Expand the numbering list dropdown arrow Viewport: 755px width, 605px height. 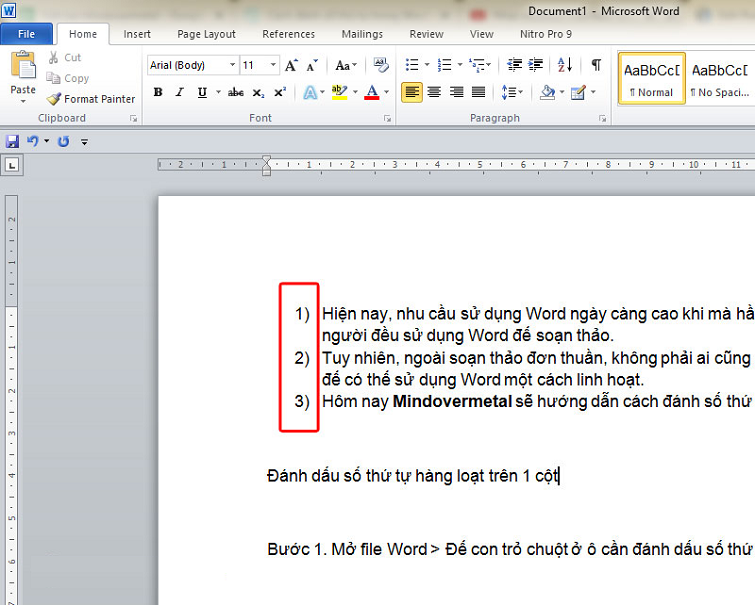tap(459, 65)
